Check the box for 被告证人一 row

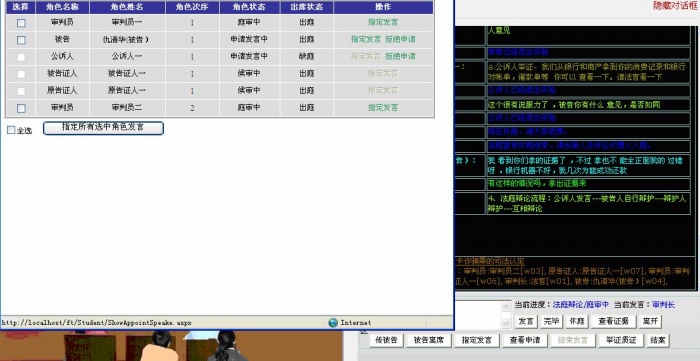tap(21, 74)
